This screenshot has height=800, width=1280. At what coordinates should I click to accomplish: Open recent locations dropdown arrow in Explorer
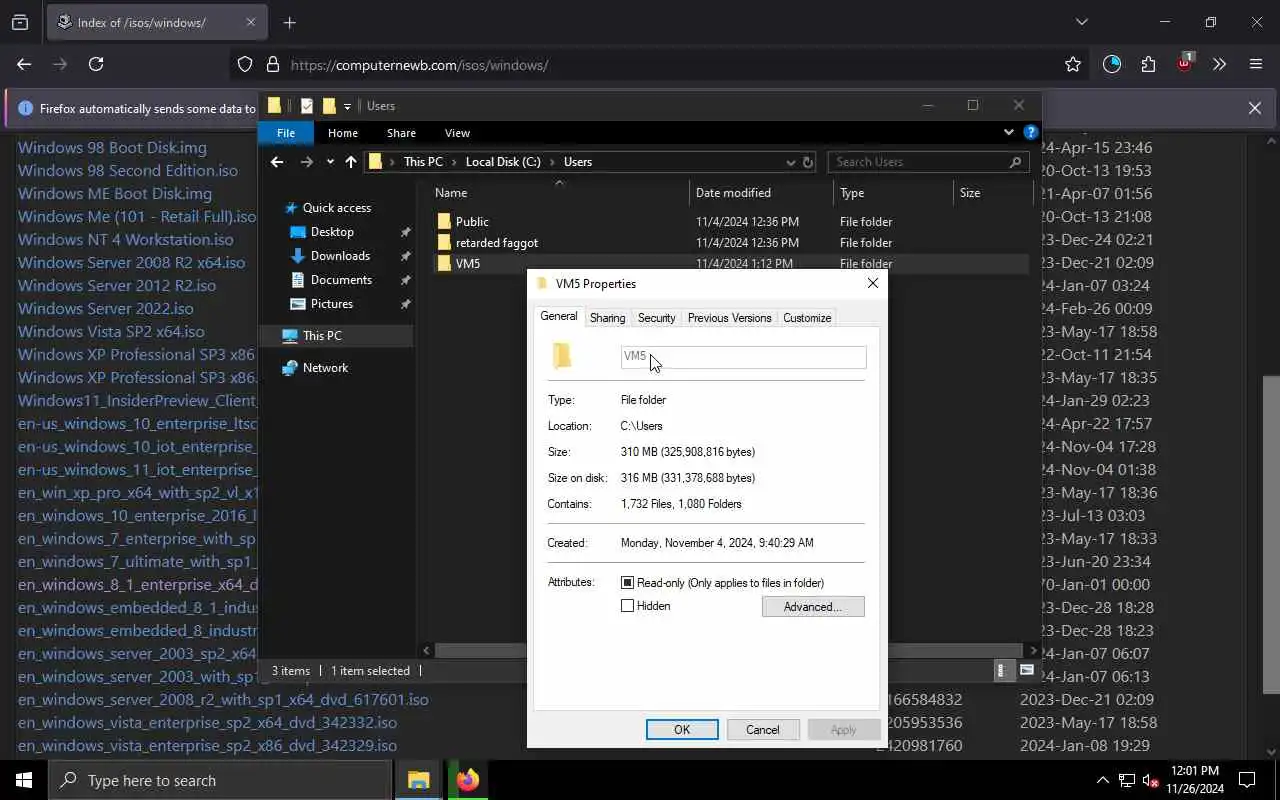tap(330, 162)
